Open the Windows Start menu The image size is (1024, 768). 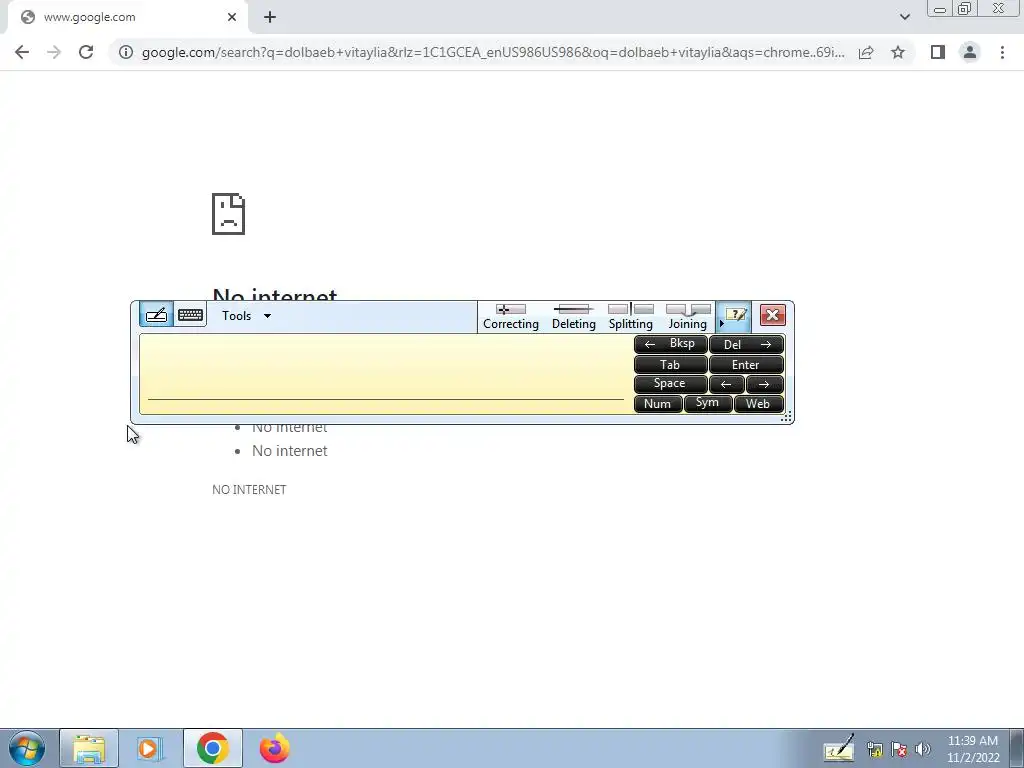click(x=27, y=748)
